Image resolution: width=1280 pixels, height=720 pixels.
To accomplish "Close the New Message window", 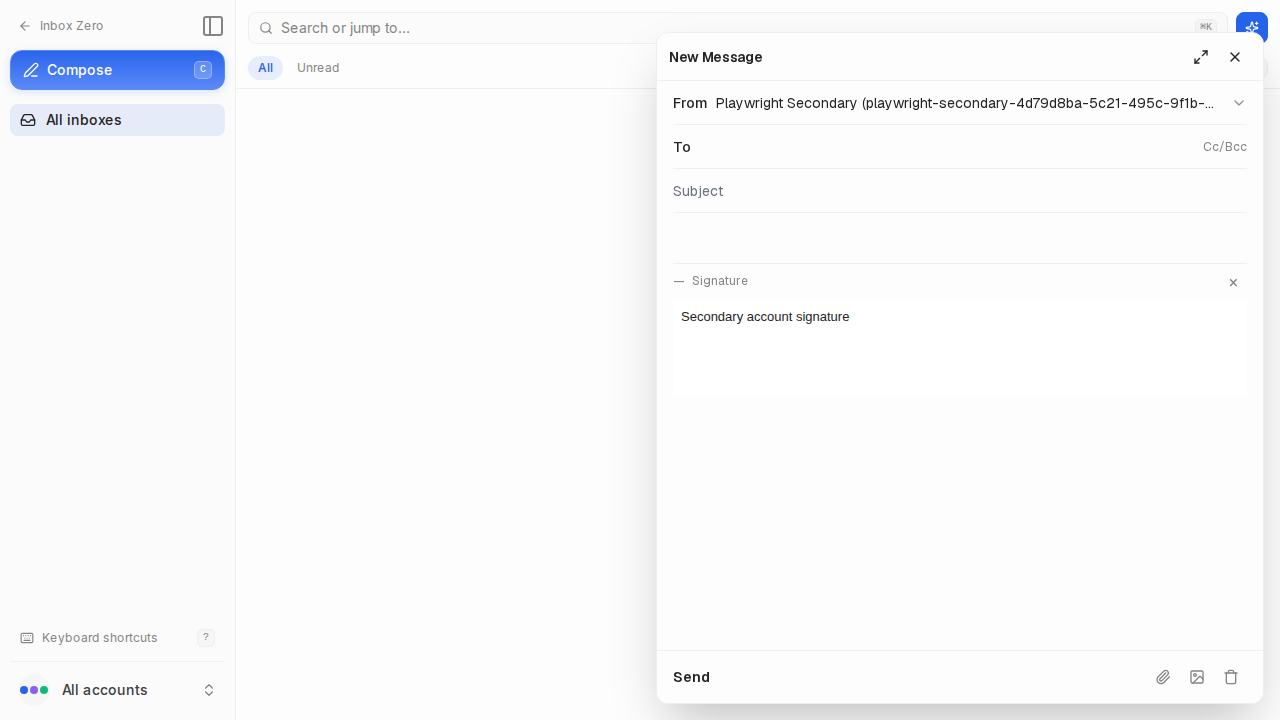I will pos(1235,57).
